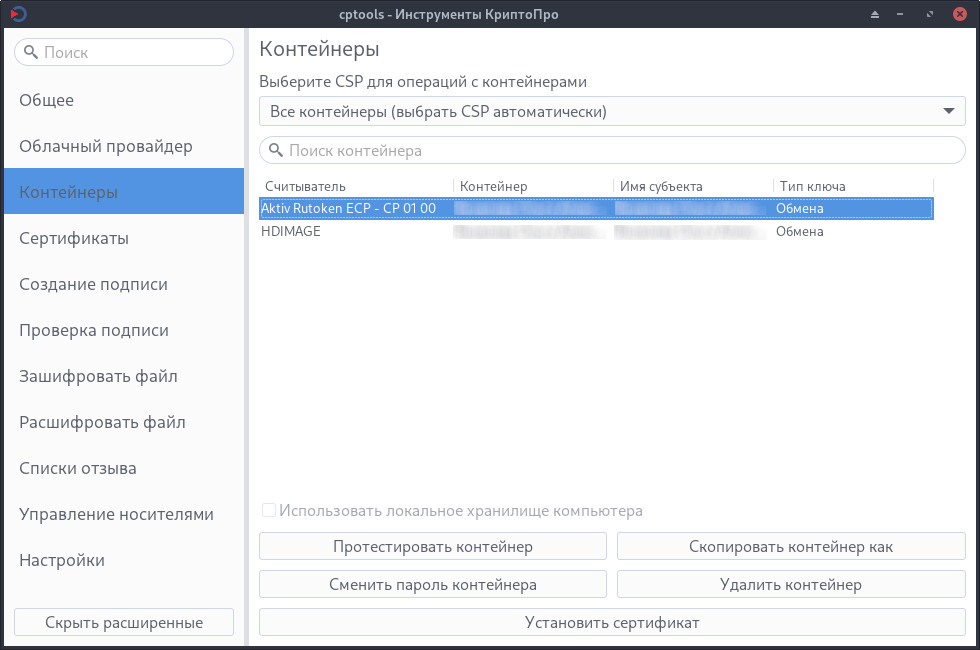Focus the 'Поиск контейнера' field
This screenshot has height=650, width=980.
tap(612, 151)
